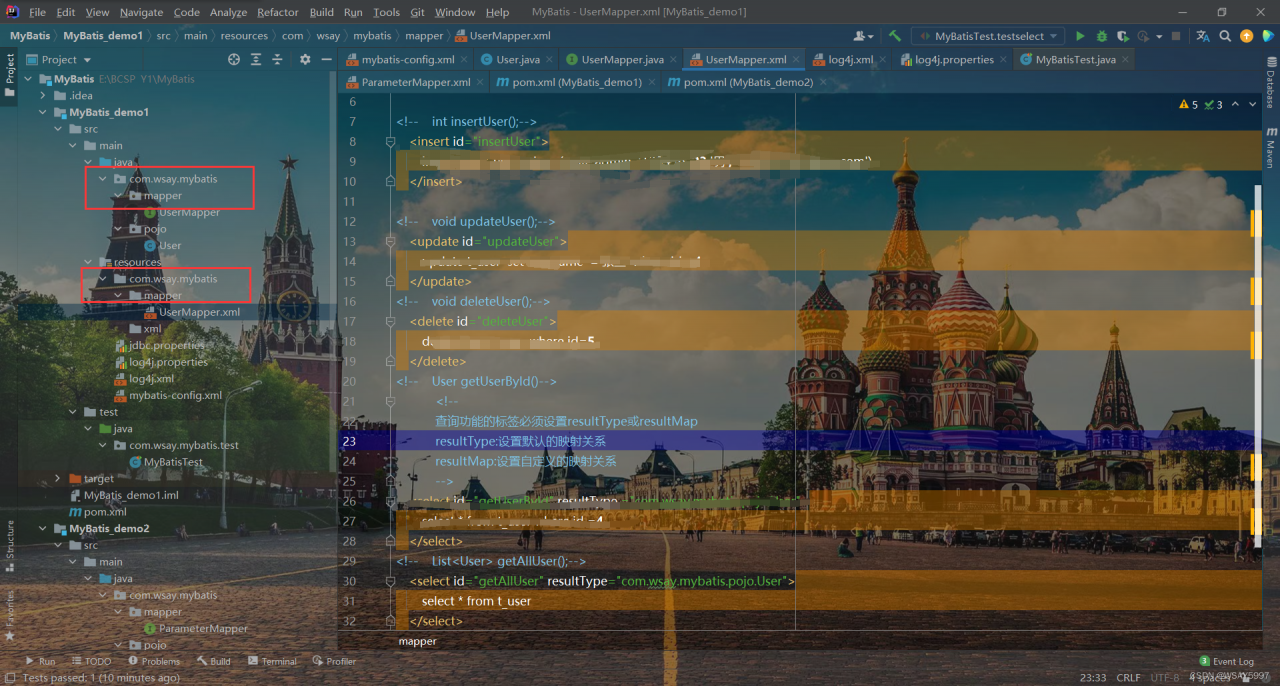1280x686 pixels.
Task: Click the Build Project hammer icon
Action: [x=894, y=36]
